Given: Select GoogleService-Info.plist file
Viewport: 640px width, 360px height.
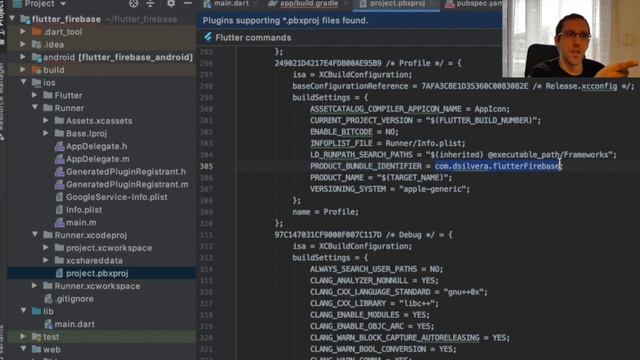Looking at the screenshot, I should (117, 197).
